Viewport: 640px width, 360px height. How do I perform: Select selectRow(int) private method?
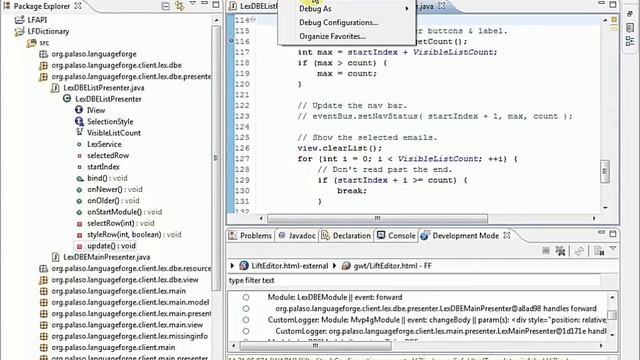pyautogui.click(x=121, y=223)
